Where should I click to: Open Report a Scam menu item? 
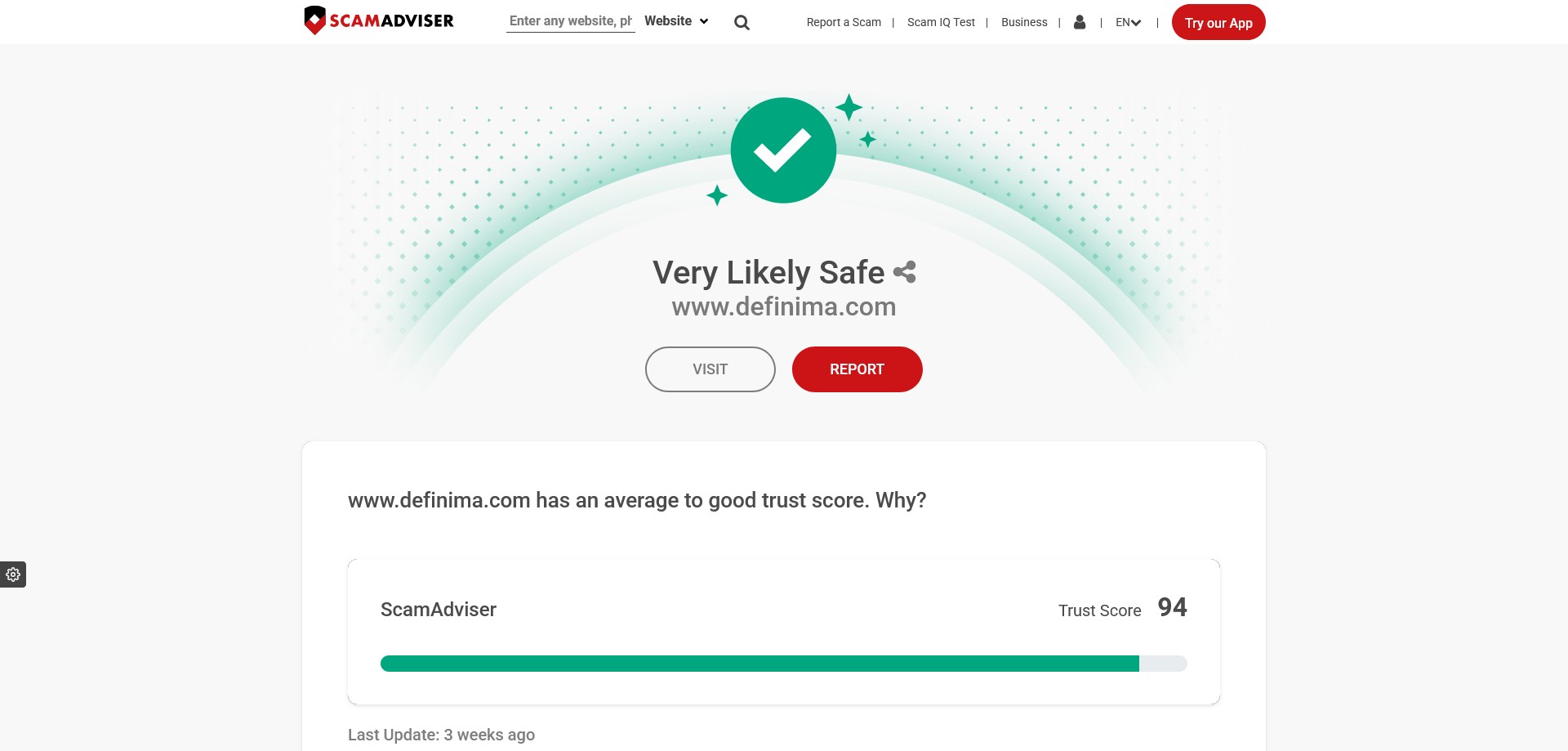point(844,23)
